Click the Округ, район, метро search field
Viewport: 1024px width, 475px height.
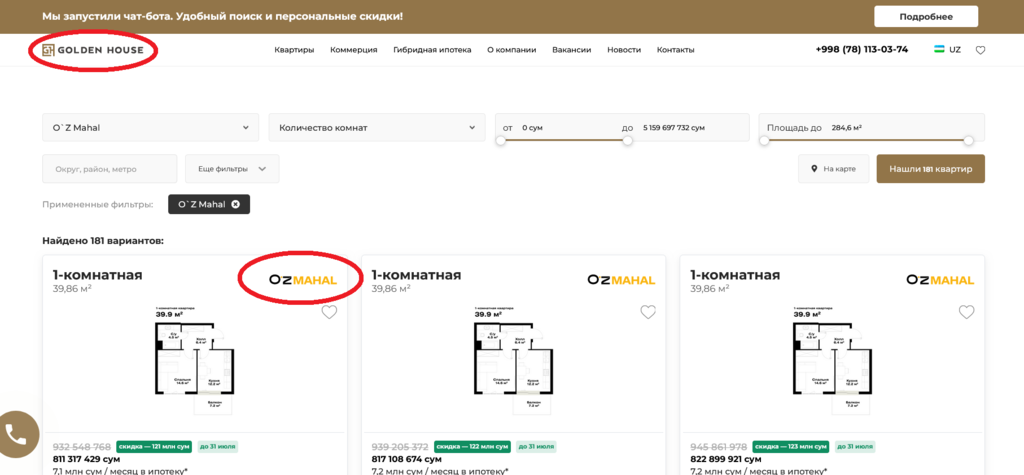pyautogui.click(x=110, y=169)
